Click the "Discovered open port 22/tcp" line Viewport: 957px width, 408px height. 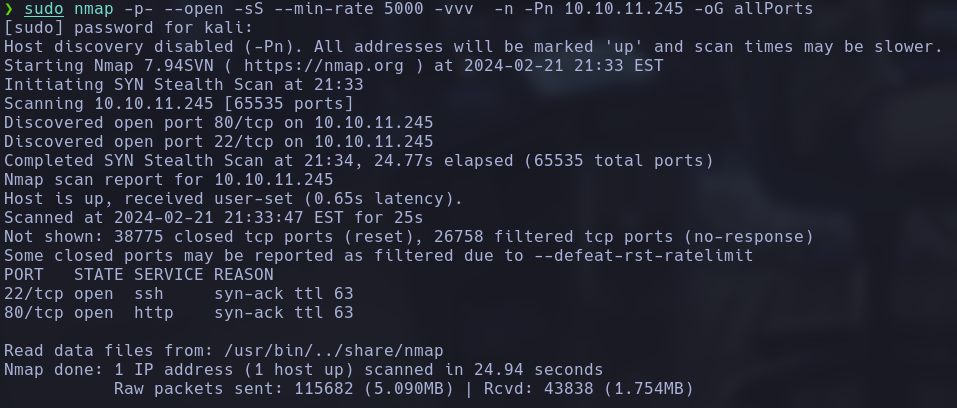218,142
